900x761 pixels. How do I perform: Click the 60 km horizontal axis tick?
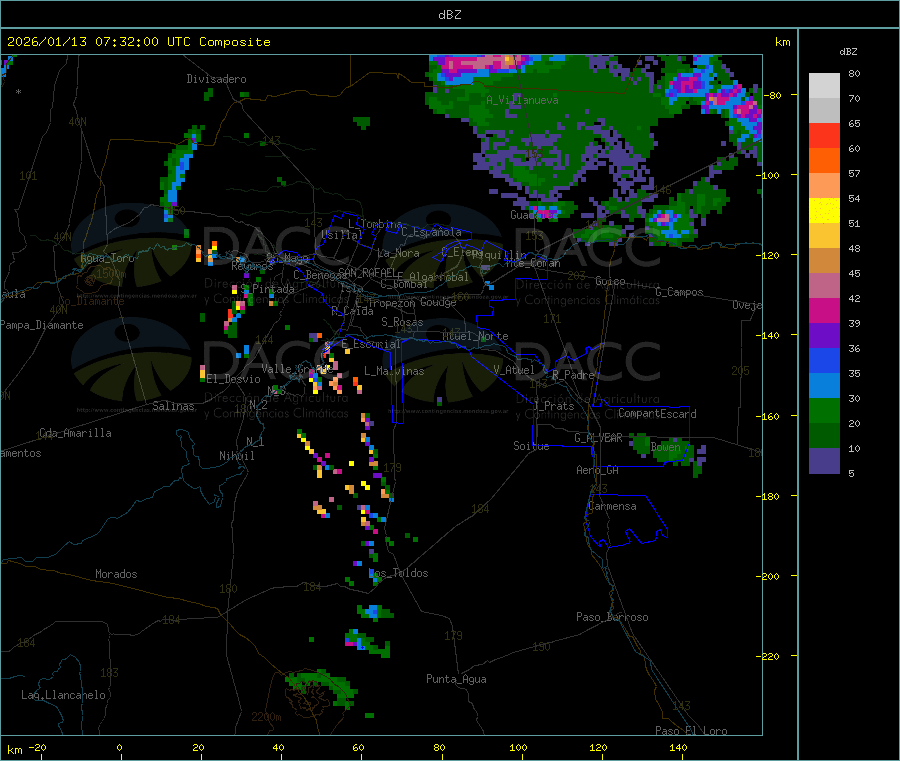point(359,747)
